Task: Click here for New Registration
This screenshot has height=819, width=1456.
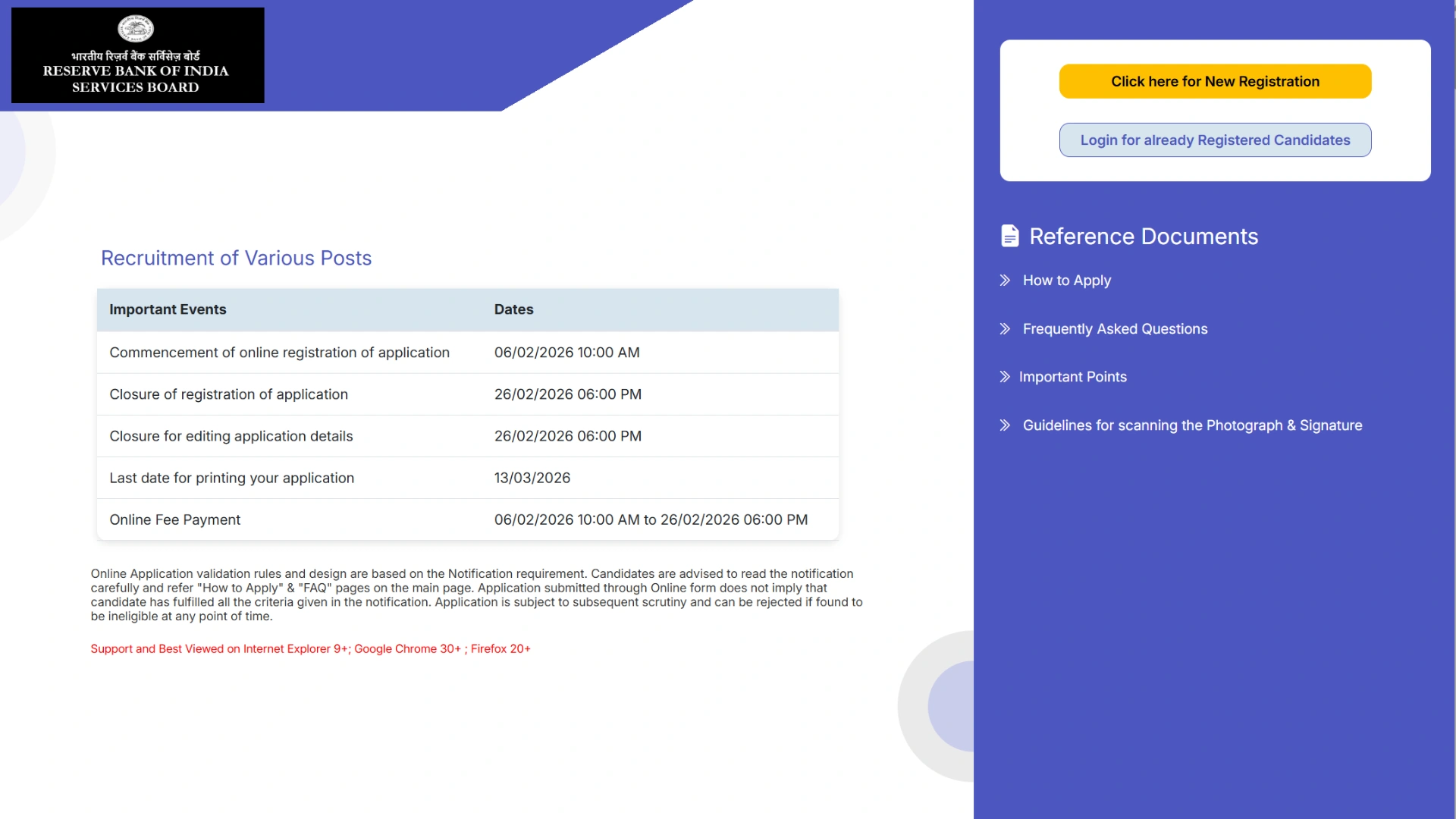Action: click(1214, 81)
